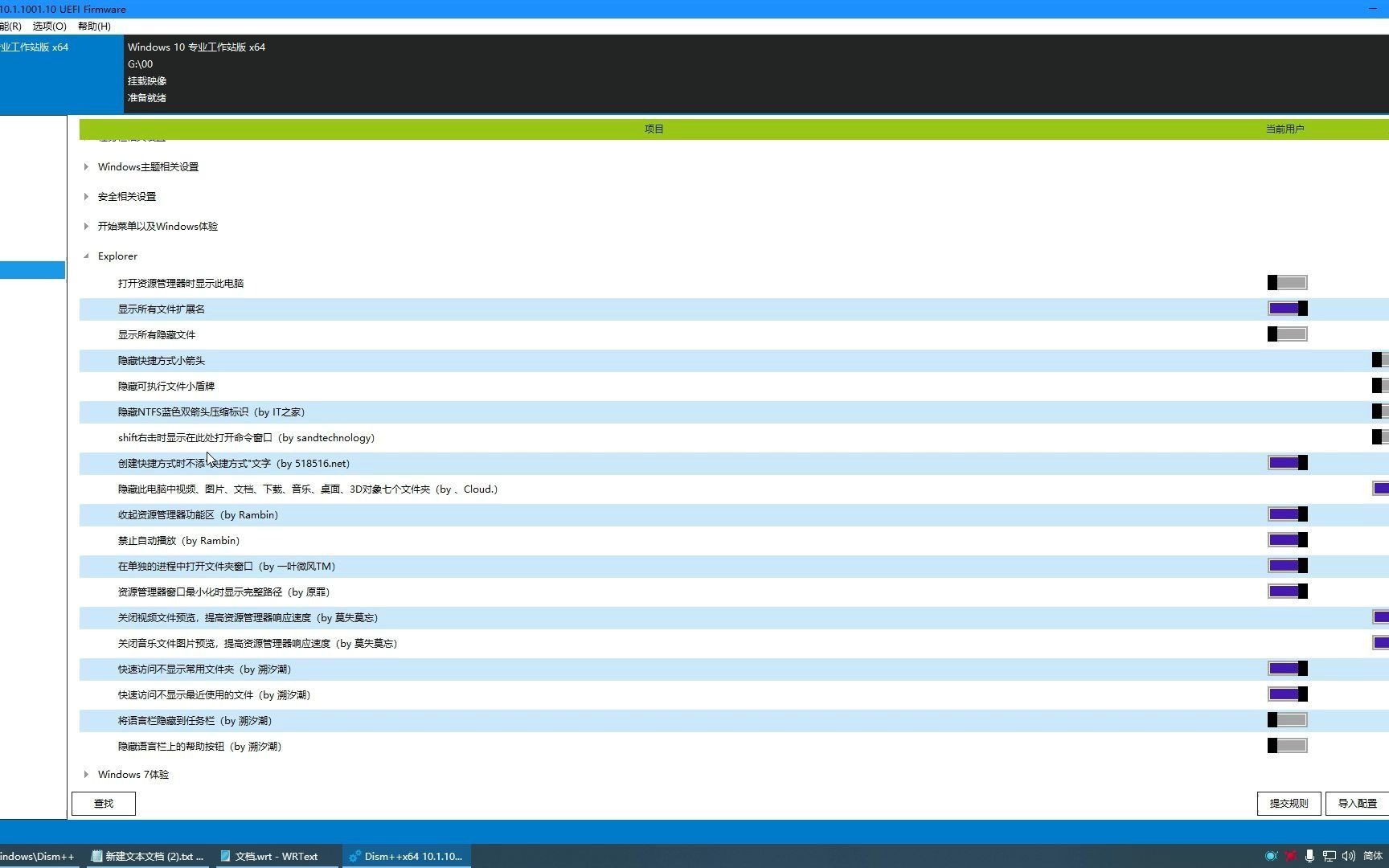Click the 准备就绪 status text
This screenshot has width=1389, height=868.
click(x=147, y=98)
